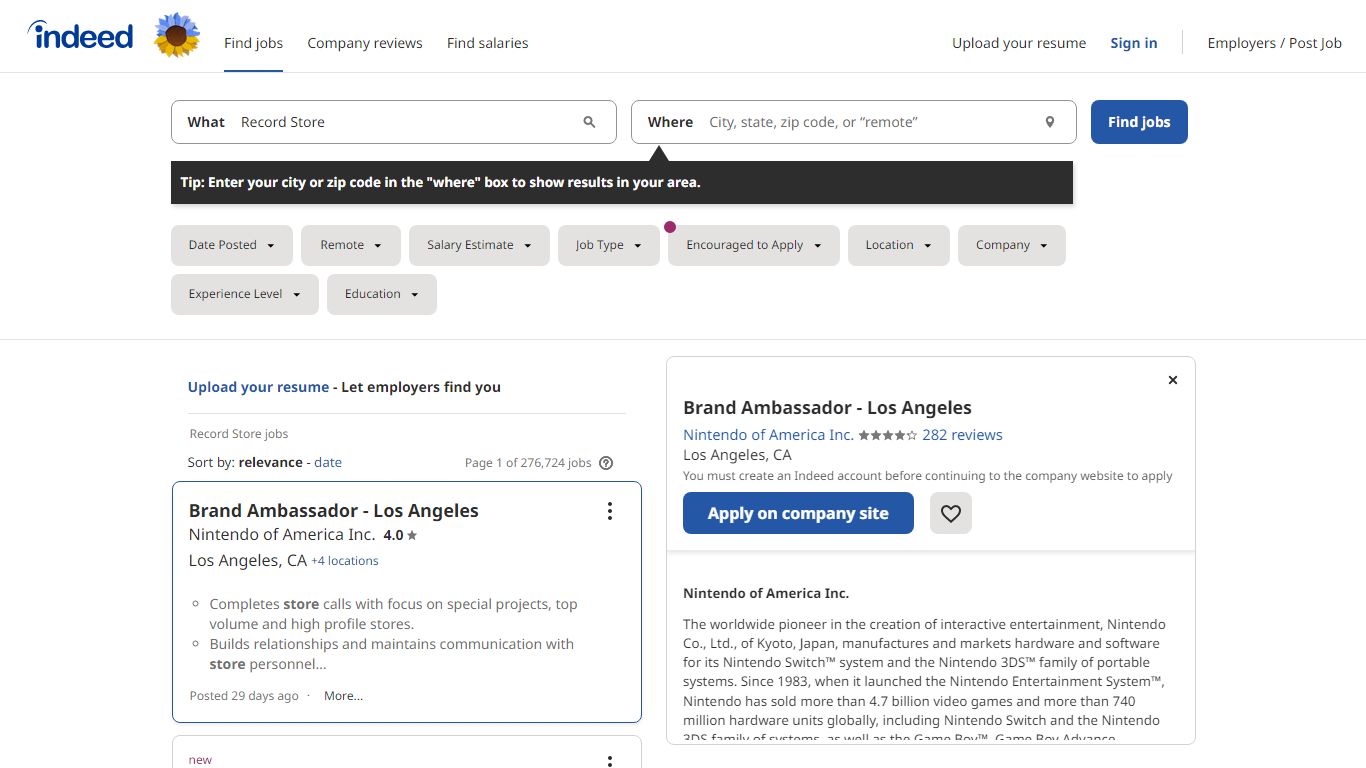This screenshot has width=1366, height=768.
Task: Expand the Education filter
Action: click(382, 294)
